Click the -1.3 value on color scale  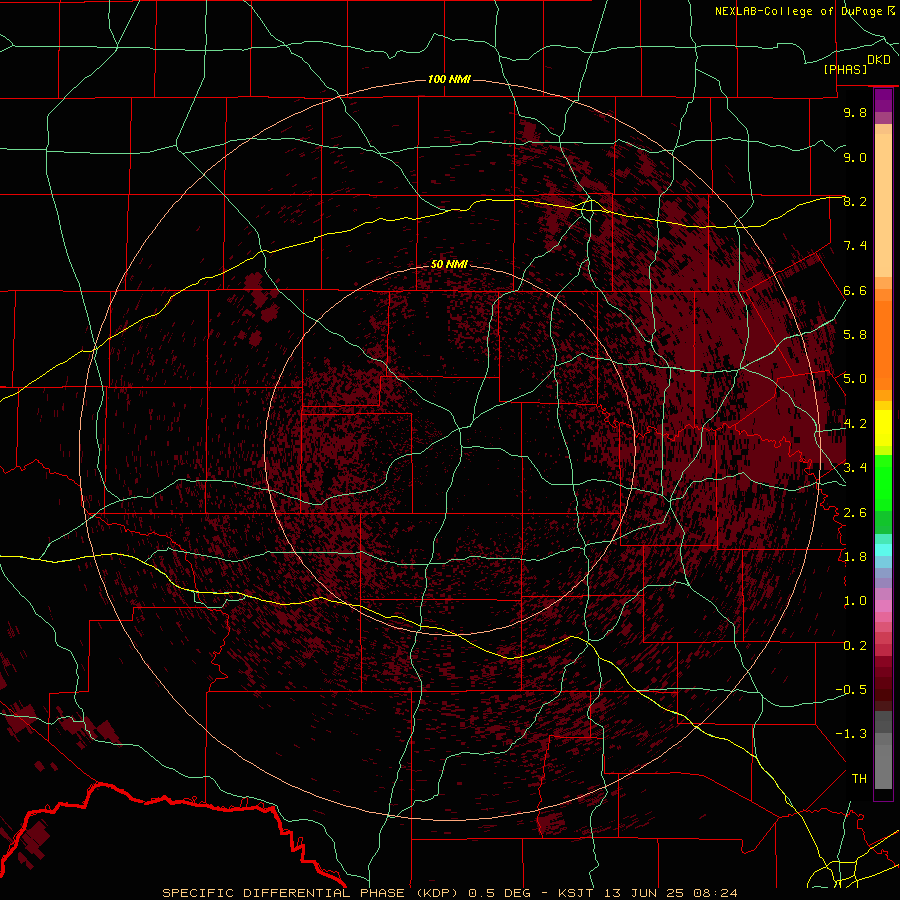coord(851,734)
